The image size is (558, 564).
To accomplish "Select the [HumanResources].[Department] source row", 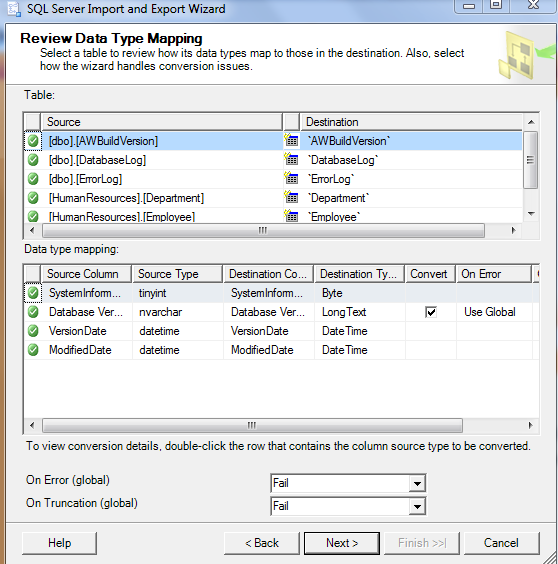I will [x=126, y=198].
